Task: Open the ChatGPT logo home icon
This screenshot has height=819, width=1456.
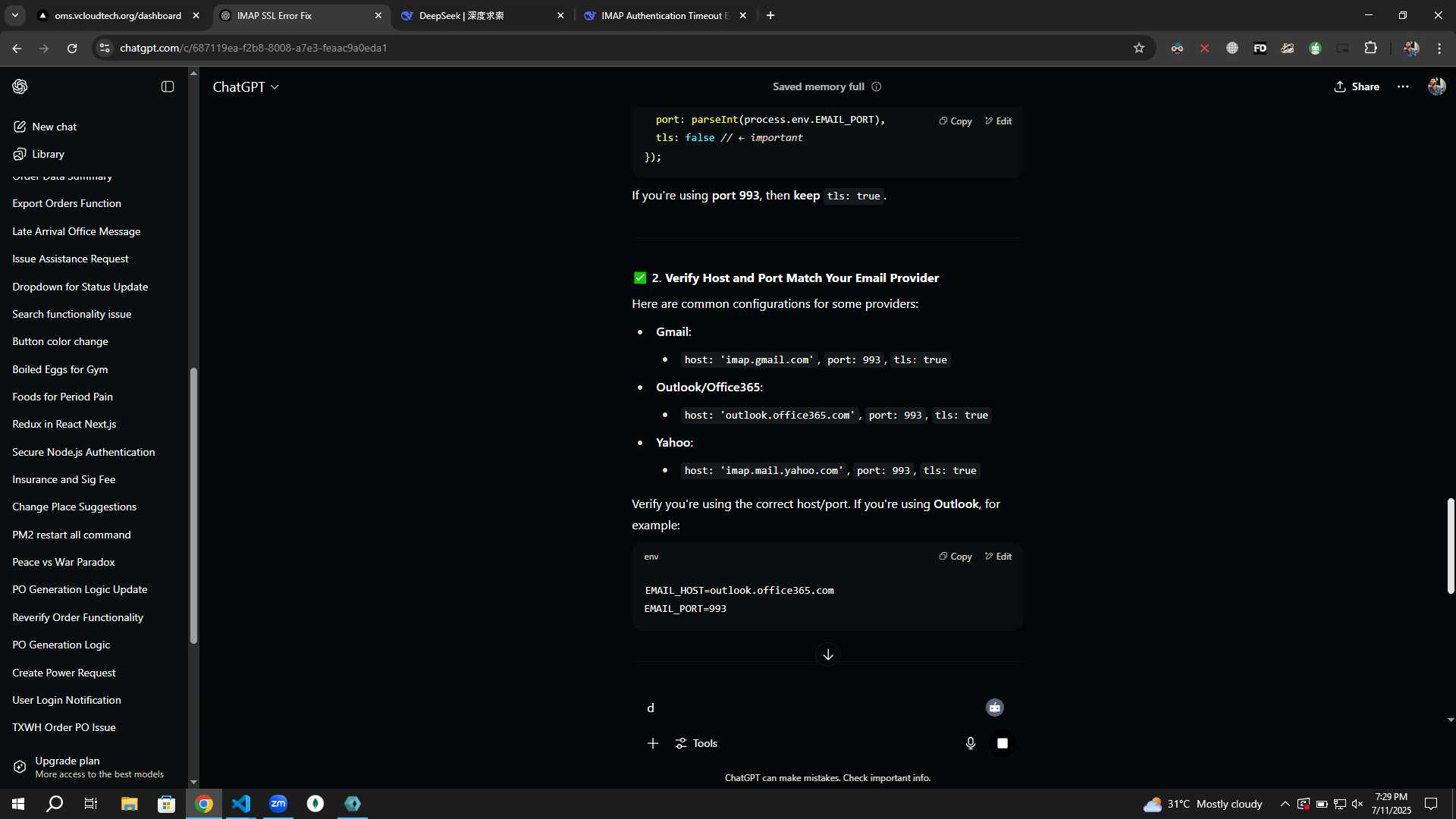Action: 20,86
